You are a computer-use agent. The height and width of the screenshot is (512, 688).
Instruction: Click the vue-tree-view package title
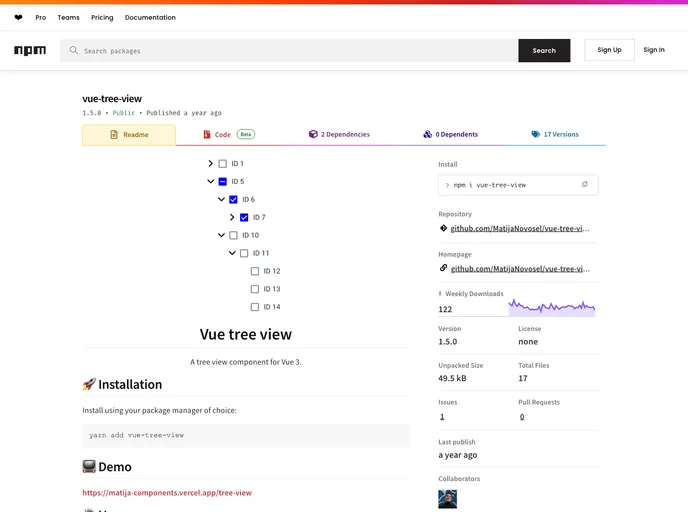coord(112,99)
